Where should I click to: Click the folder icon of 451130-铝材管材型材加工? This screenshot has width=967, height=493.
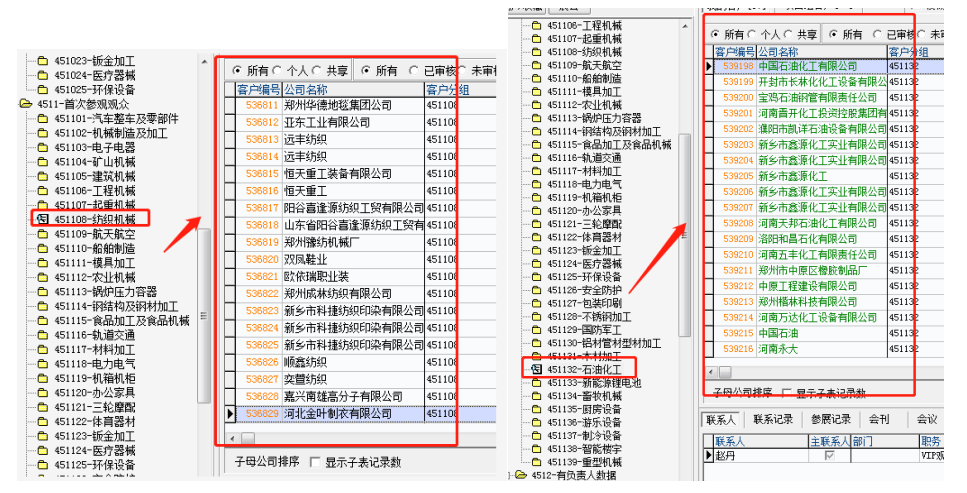point(536,343)
